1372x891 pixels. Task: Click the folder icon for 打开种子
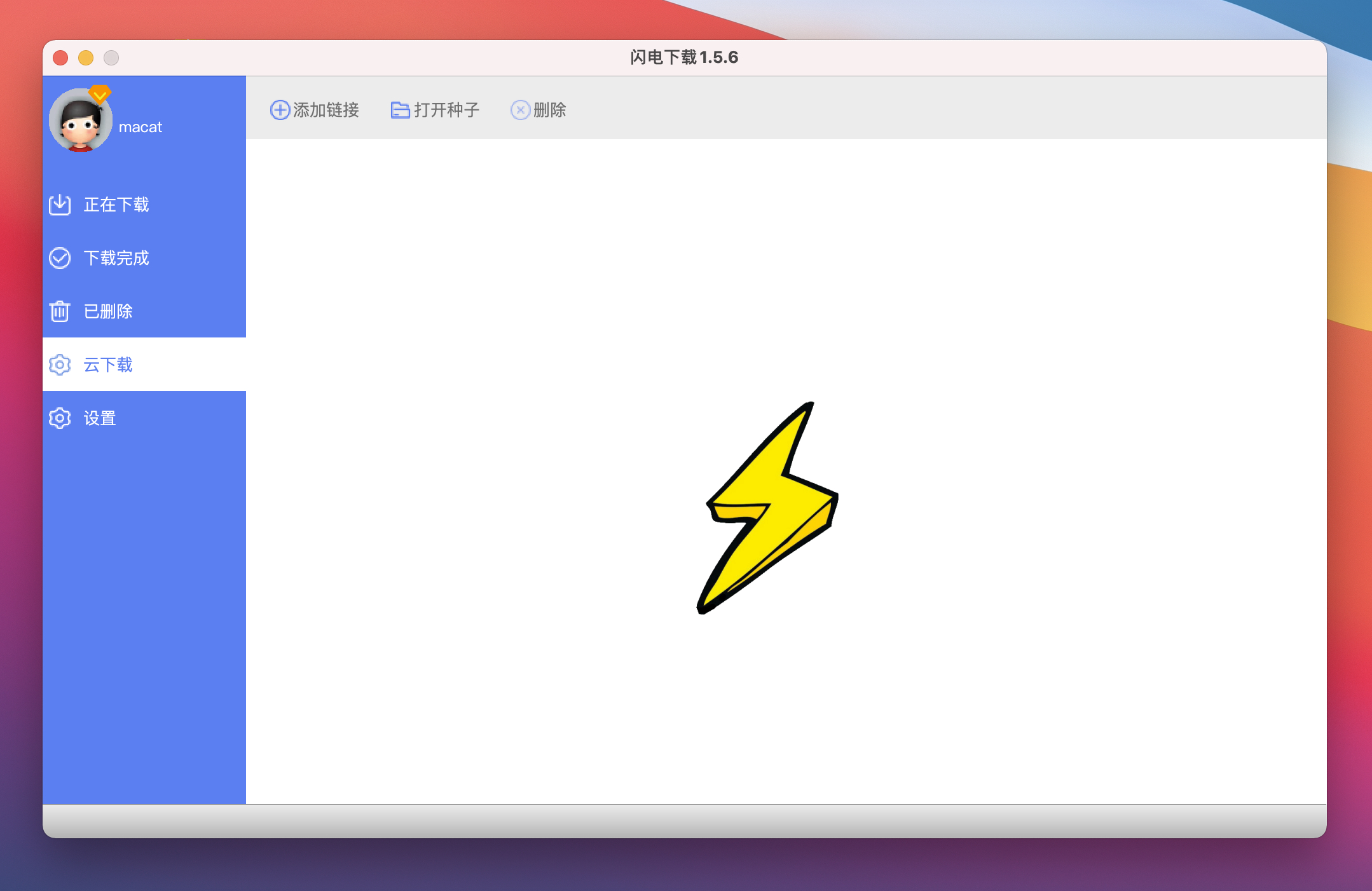[x=400, y=110]
